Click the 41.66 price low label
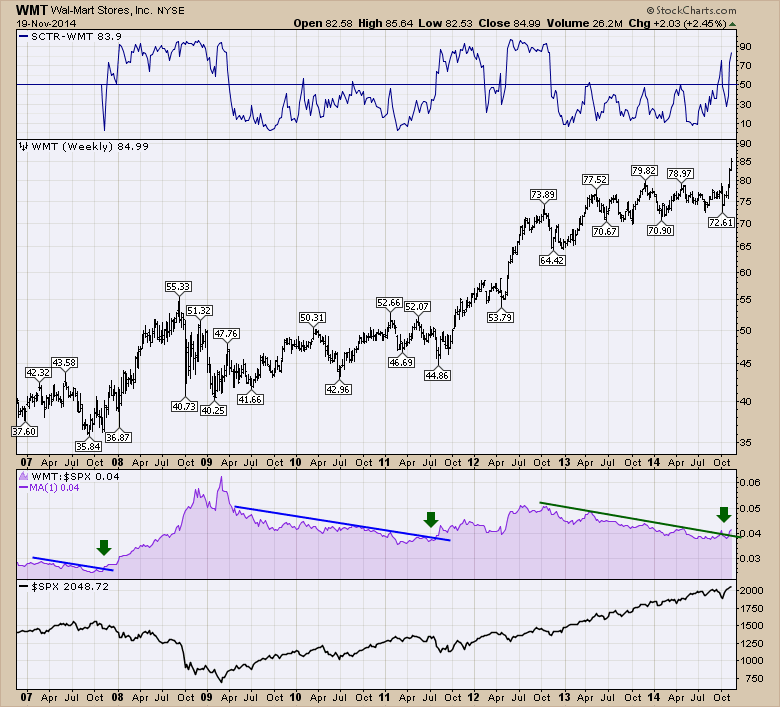The width and height of the screenshot is (780, 707). click(x=250, y=400)
